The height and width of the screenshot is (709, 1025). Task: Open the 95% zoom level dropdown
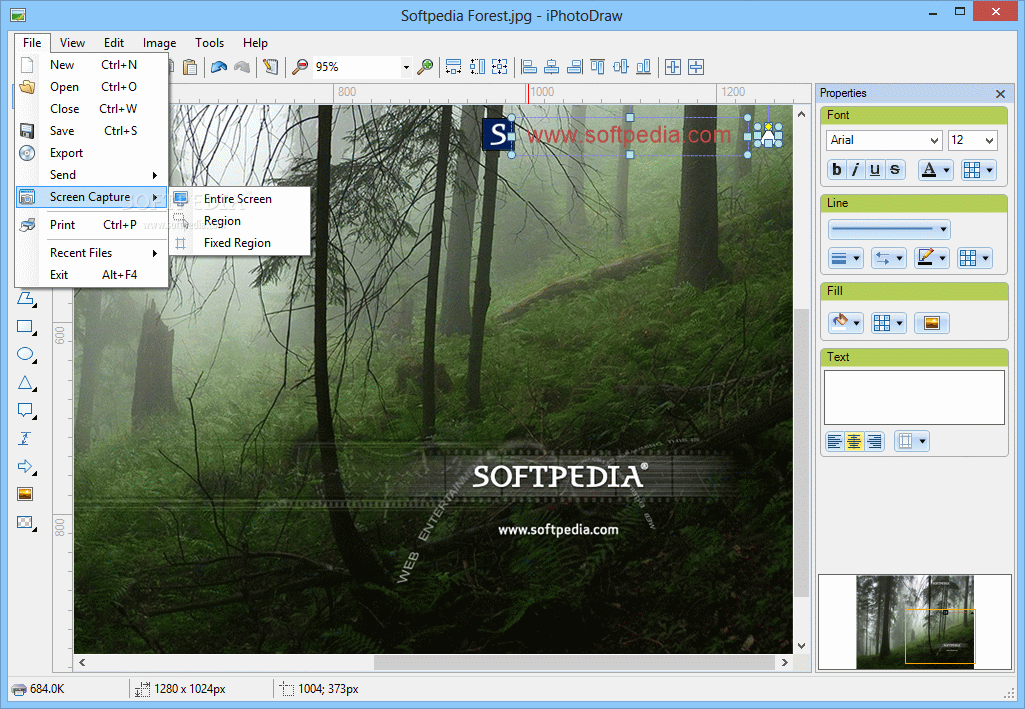coord(406,67)
